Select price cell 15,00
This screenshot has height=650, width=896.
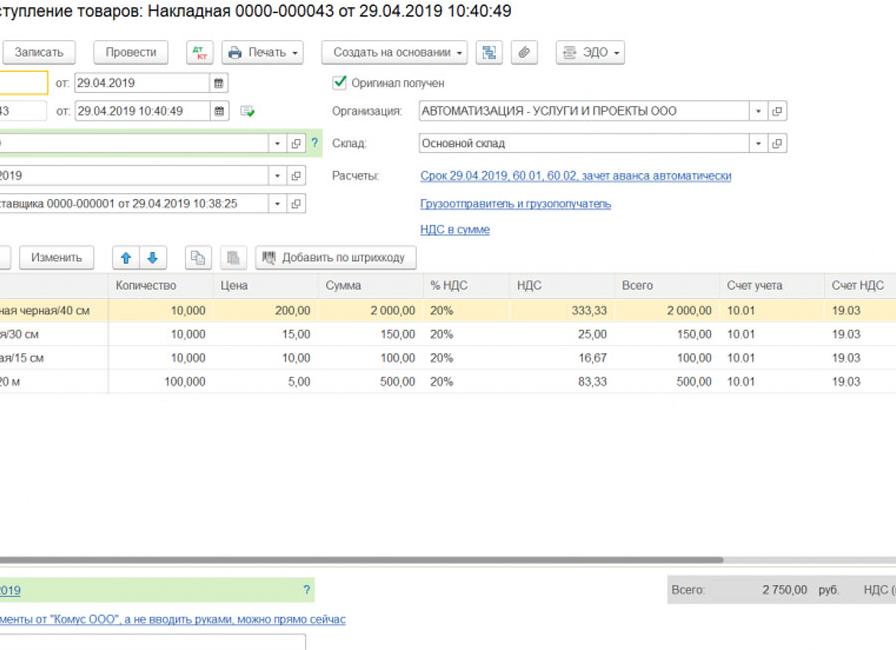tap(265, 335)
